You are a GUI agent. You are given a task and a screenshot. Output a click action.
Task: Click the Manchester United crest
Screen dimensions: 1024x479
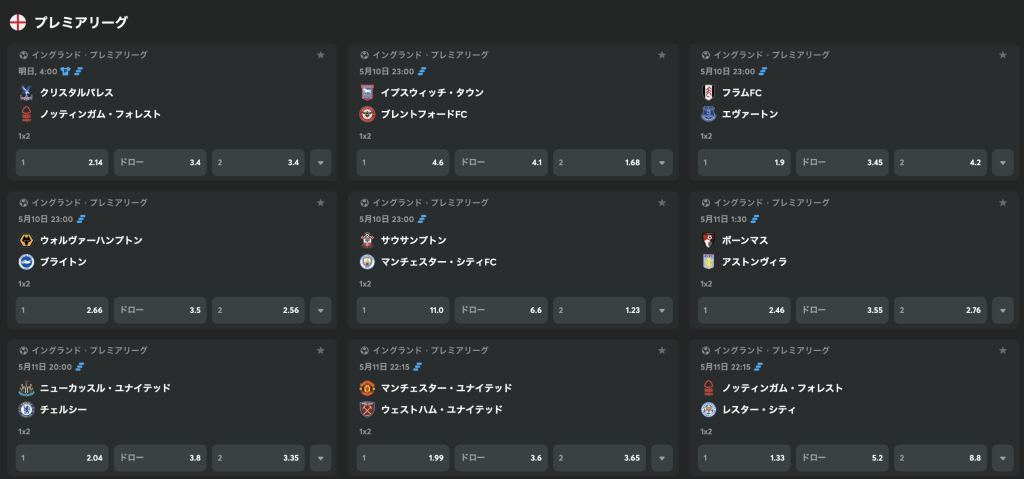[367, 388]
